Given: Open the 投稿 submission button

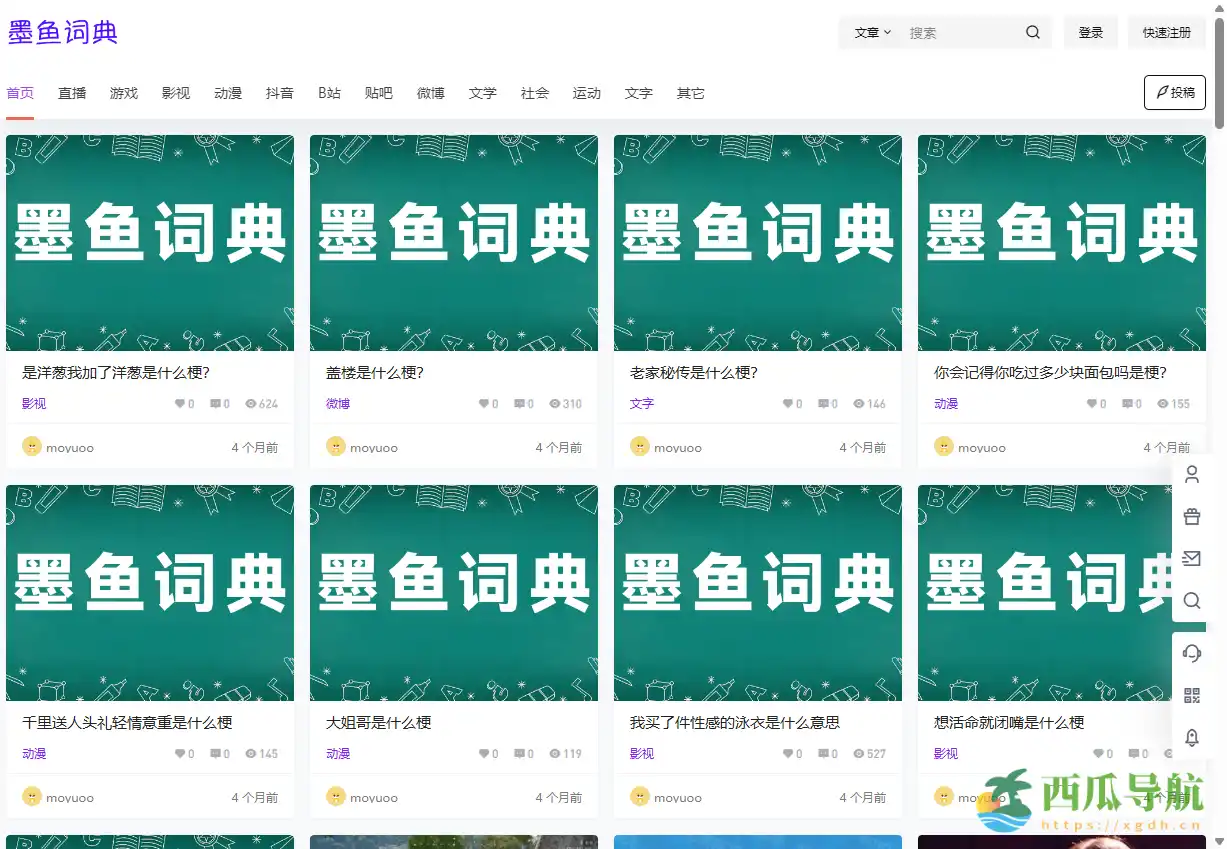Looking at the screenshot, I should click(1174, 92).
